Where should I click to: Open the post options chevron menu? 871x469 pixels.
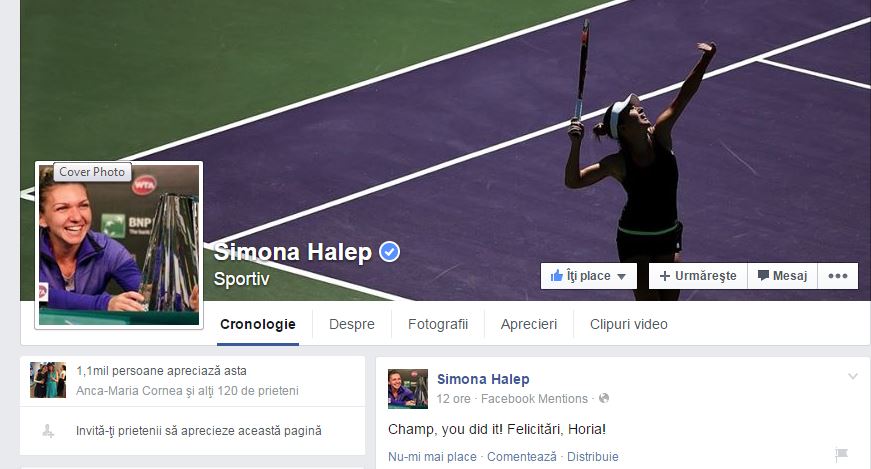point(853,377)
